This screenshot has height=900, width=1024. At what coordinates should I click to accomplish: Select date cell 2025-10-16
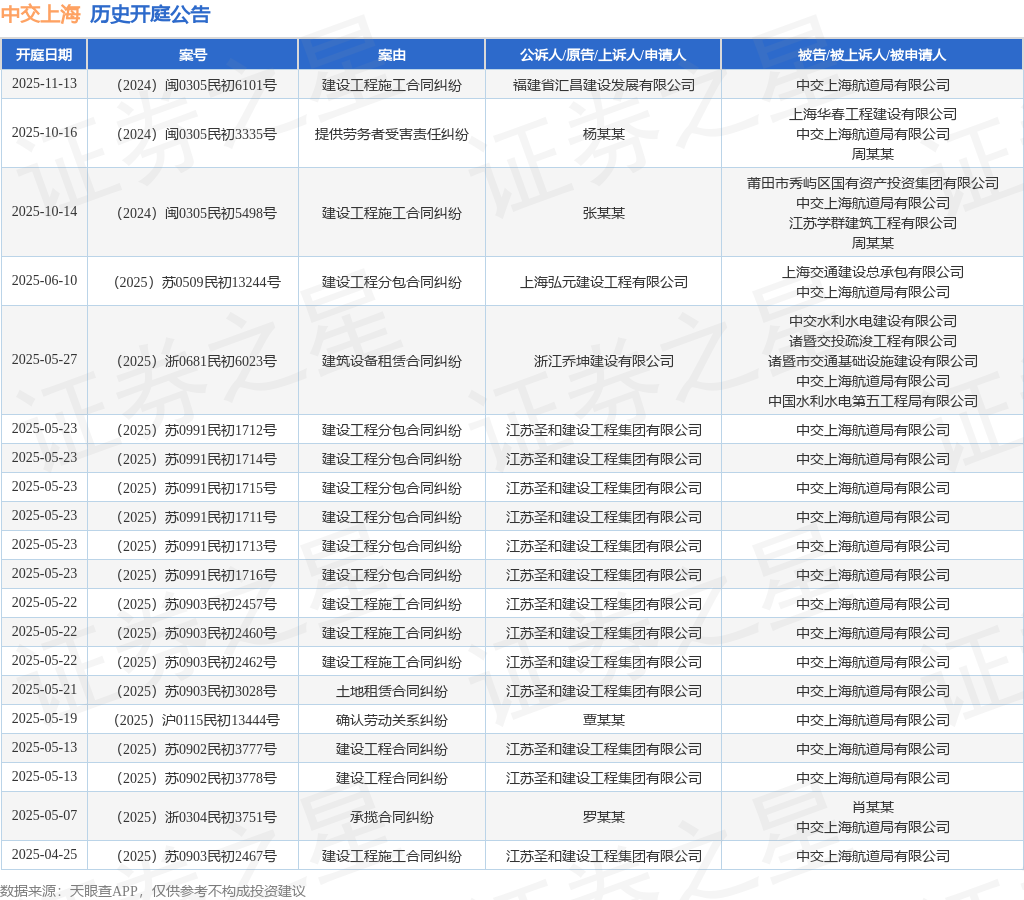tap(44, 133)
